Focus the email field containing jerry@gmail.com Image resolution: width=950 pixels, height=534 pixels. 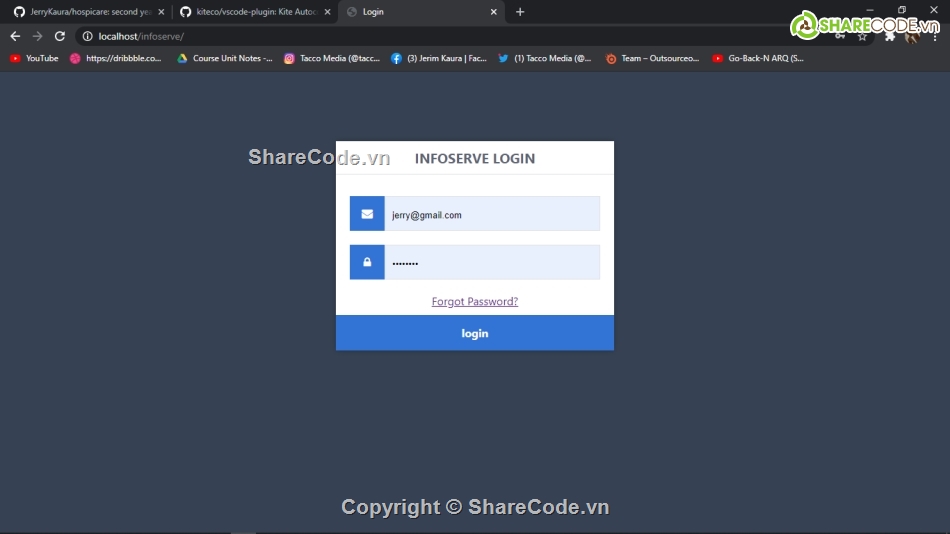coord(492,213)
